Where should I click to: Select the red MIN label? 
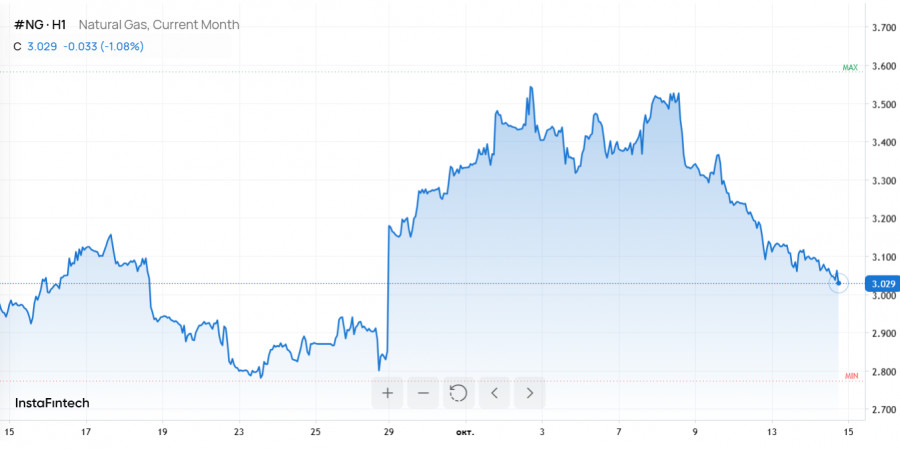tap(851, 376)
